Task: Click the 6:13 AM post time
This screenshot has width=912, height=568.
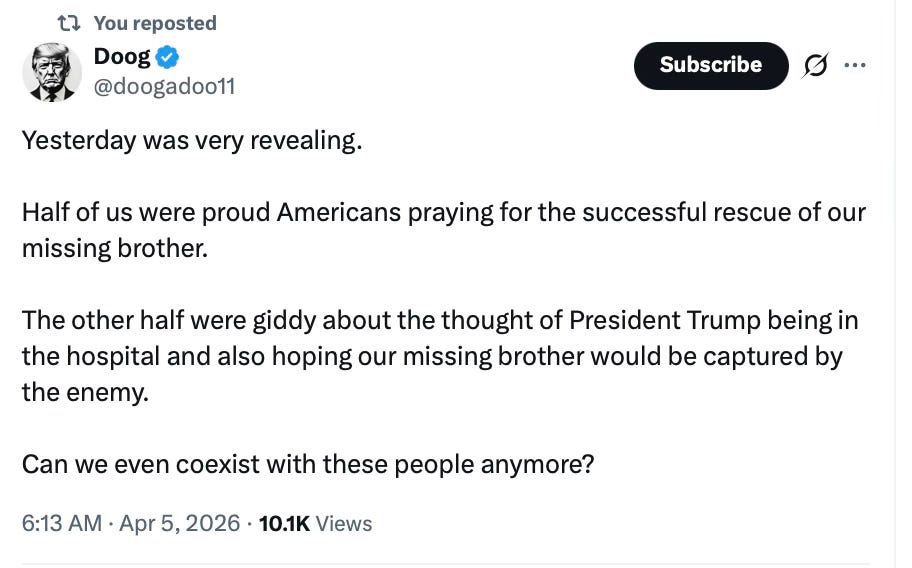Action: (61, 523)
